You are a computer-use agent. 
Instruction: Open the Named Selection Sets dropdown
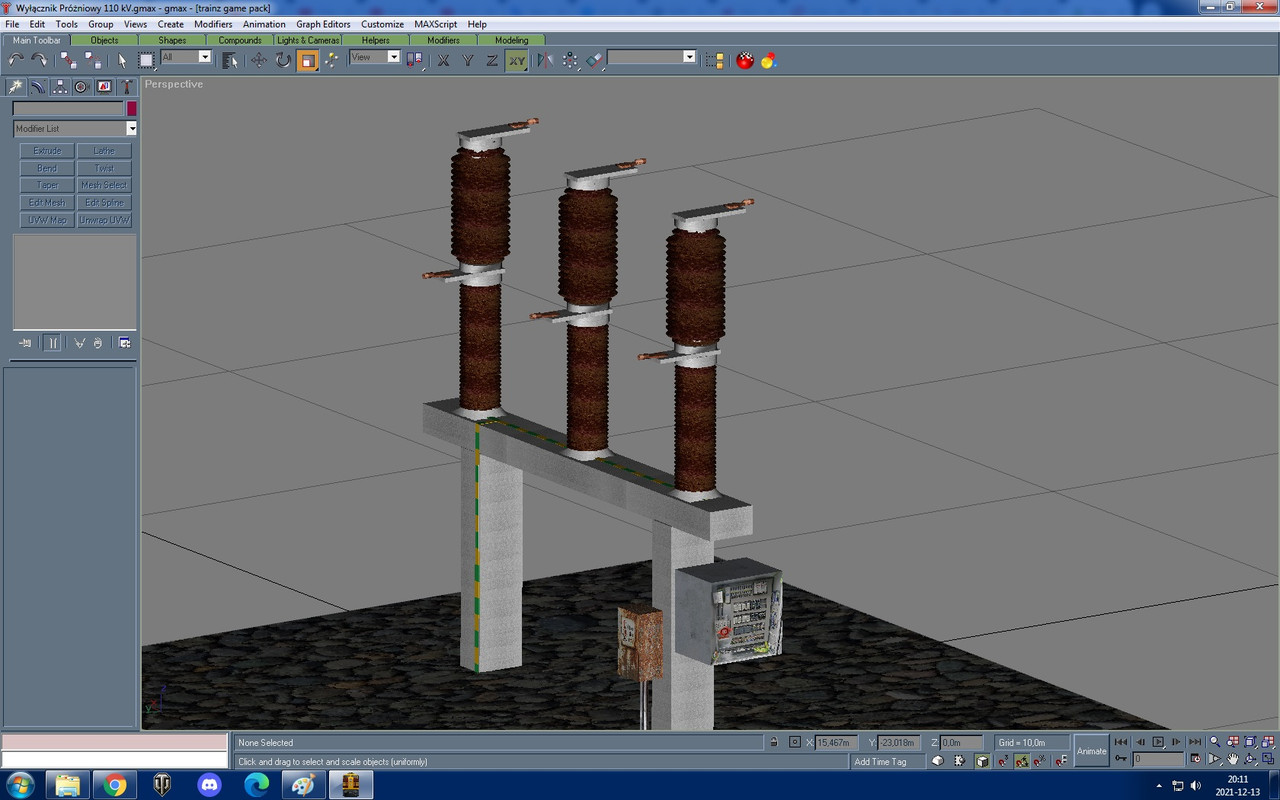[x=689, y=57]
